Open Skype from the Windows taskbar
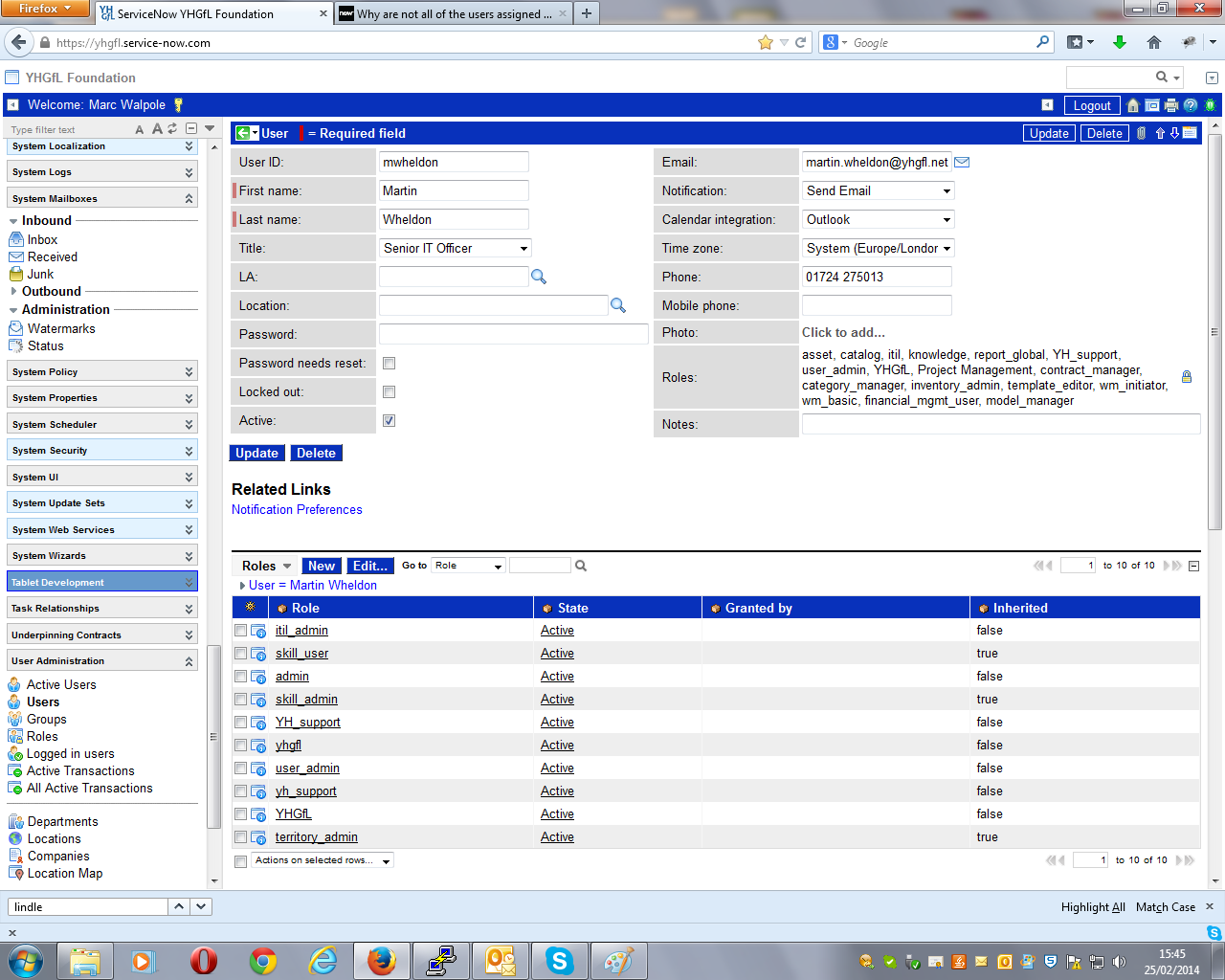 [559, 961]
